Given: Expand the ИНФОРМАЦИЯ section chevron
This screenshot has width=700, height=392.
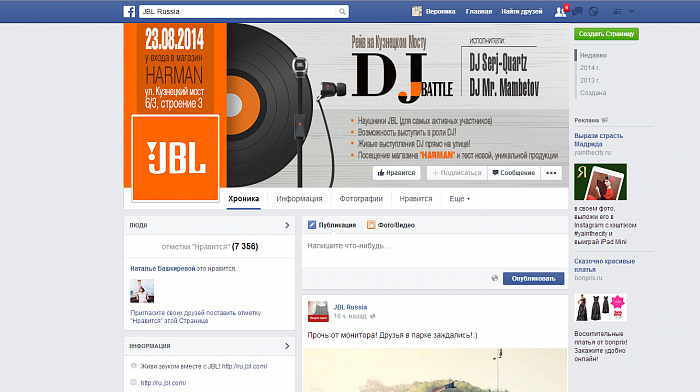Looking at the screenshot, I should (x=287, y=346).
